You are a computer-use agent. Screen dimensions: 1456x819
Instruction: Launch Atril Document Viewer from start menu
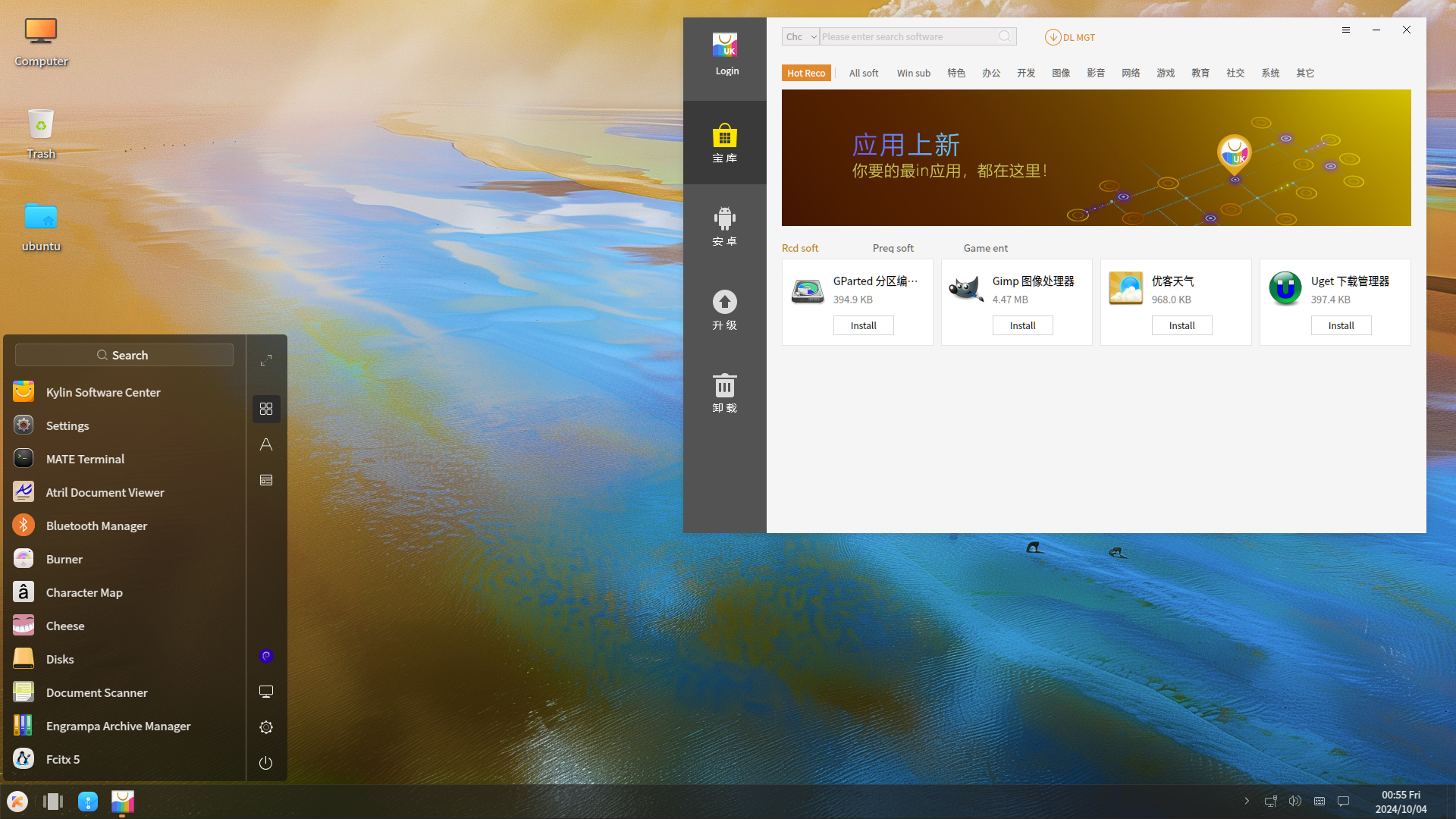point(124,492)
